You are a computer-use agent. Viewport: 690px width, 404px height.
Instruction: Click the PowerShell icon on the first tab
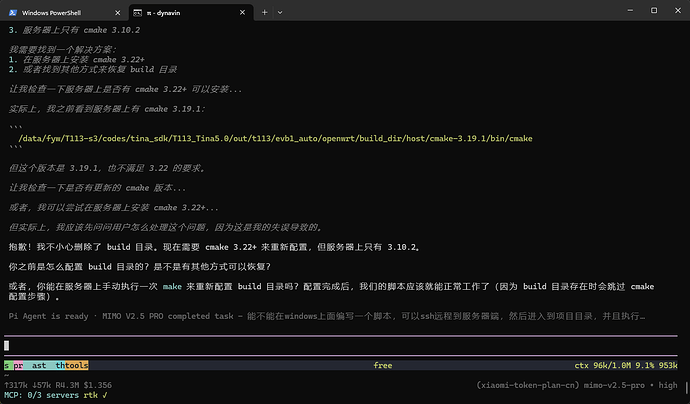pyautogui.click(x=13, y=13)
